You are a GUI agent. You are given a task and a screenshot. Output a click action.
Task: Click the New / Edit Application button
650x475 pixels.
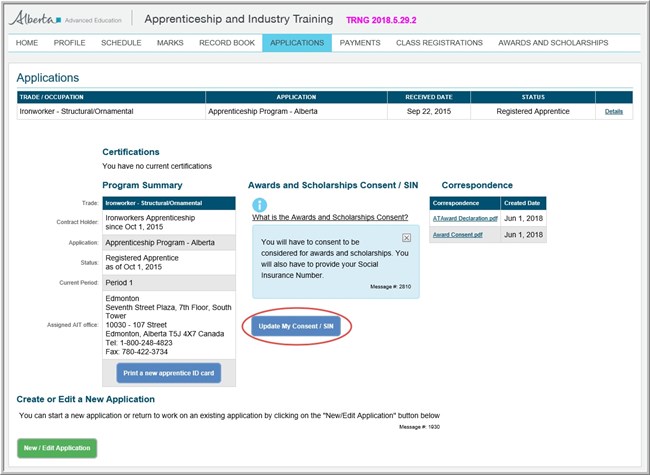click(x=57, y=448)
